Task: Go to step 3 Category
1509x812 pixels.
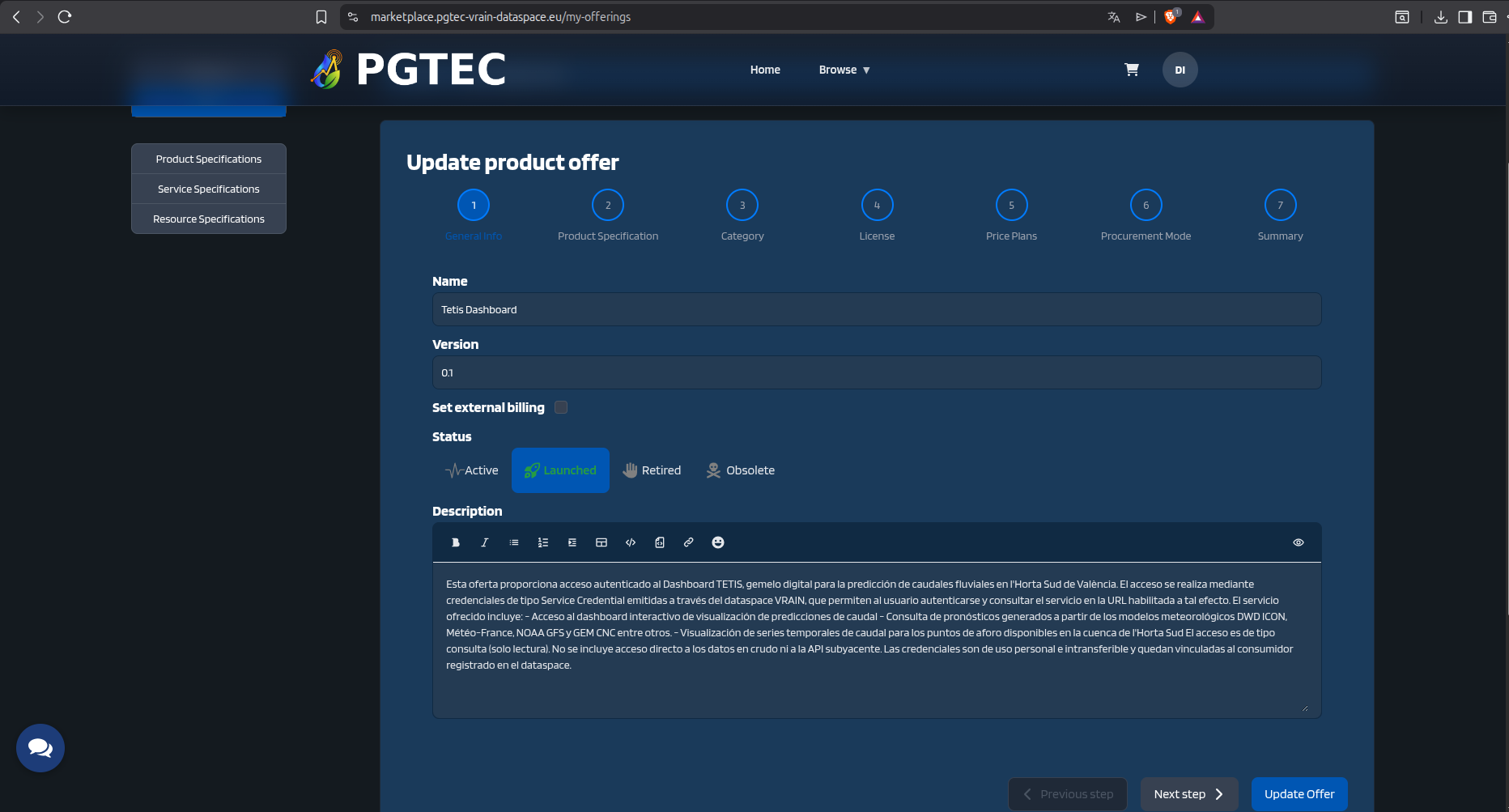Action: click(x=742, y=206)
